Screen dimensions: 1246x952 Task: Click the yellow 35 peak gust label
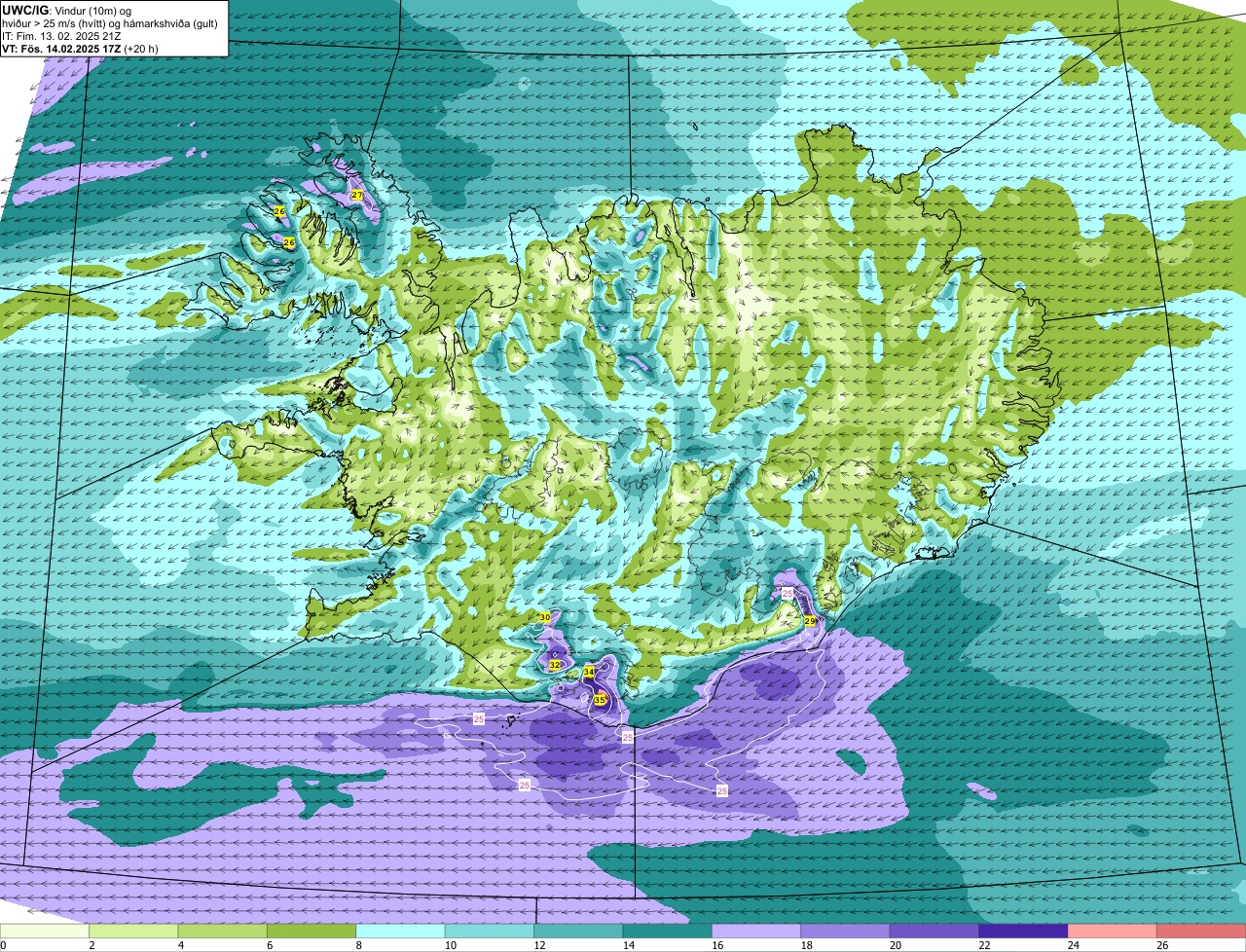click(600, 700)
